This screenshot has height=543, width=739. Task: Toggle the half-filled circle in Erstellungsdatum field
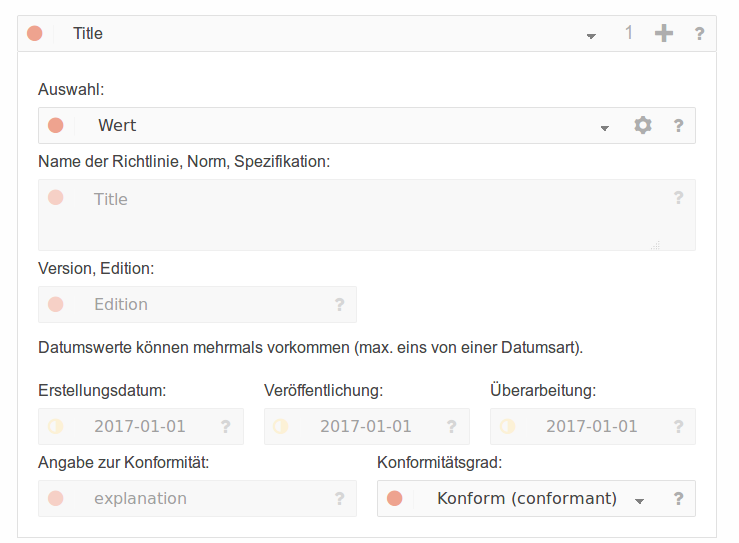coord(56,427)
